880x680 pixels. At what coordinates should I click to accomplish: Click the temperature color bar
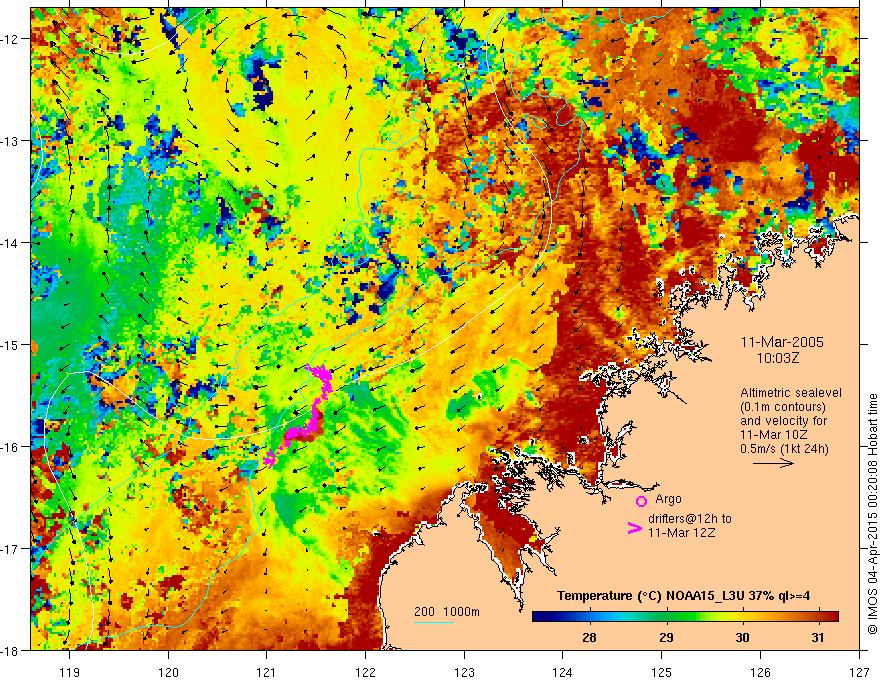[x=685, y=617]
